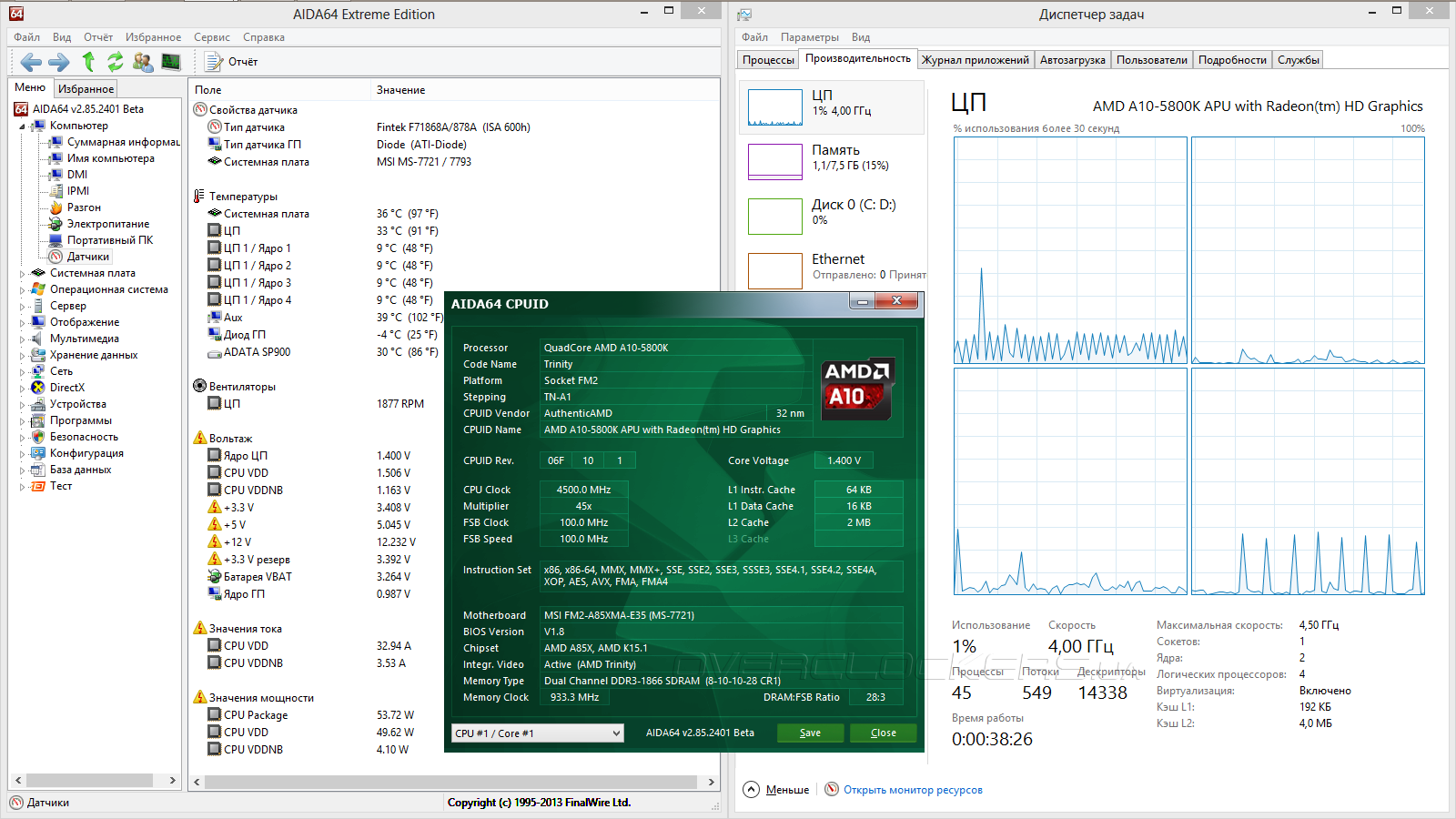Switch to the Автозагрузка tab
Viewport: 1456px width, 819px height.
[1073, 60]
